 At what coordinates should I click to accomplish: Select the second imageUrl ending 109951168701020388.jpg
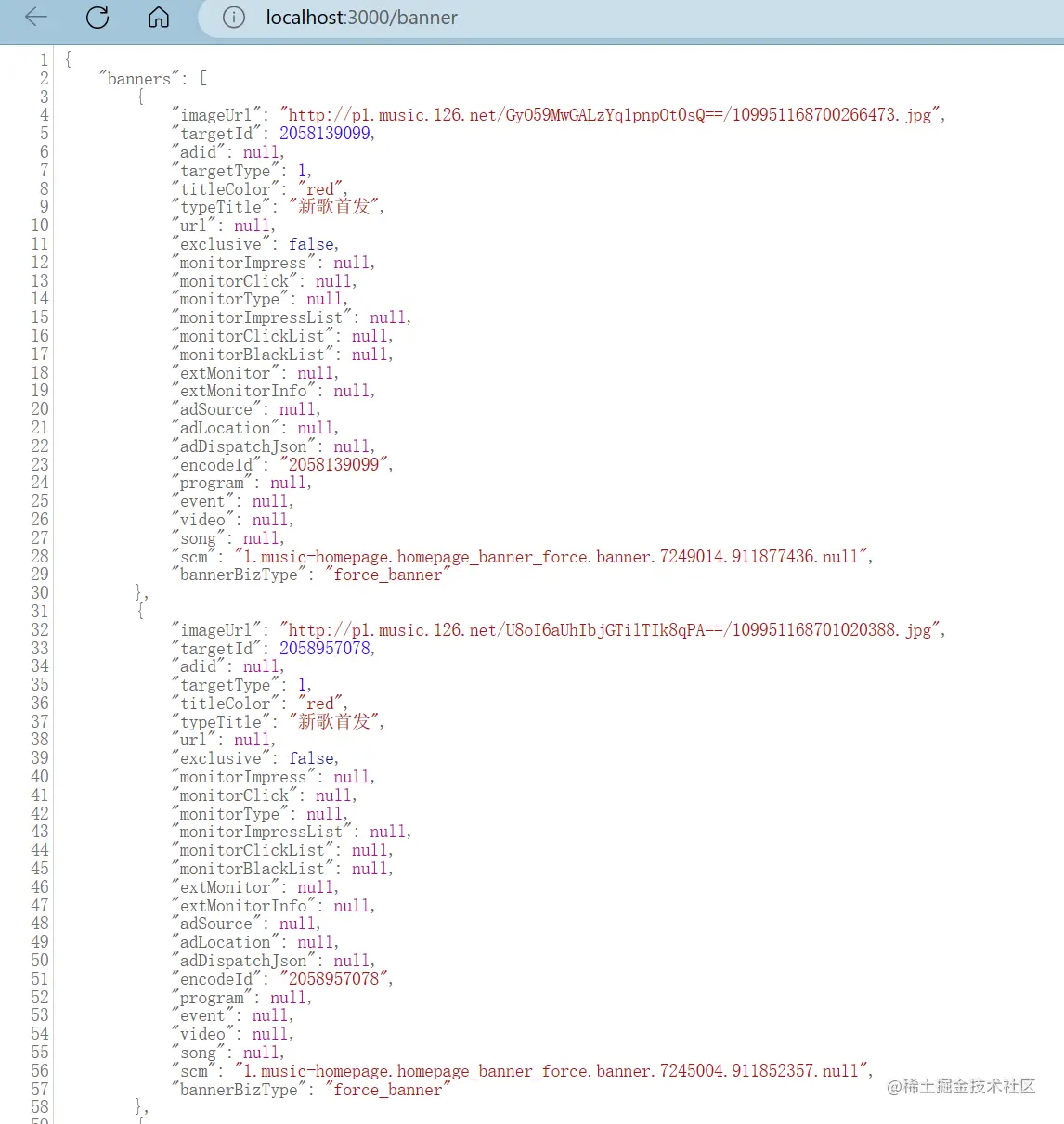(x=610, y=630)
